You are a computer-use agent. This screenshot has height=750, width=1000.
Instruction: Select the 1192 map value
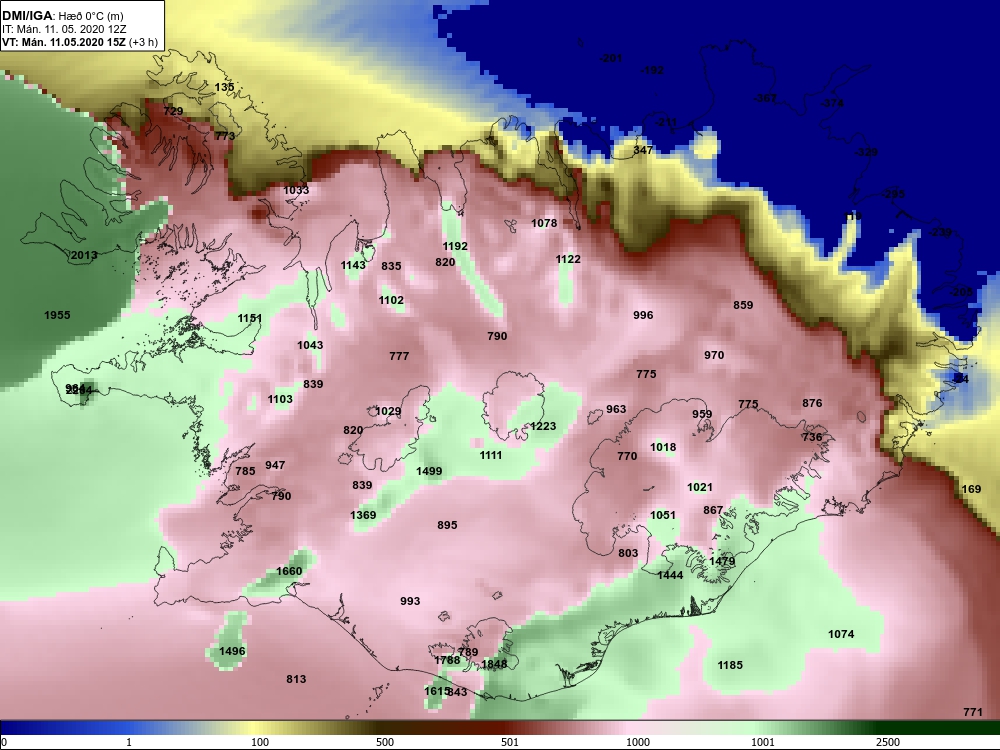[455, 246]
